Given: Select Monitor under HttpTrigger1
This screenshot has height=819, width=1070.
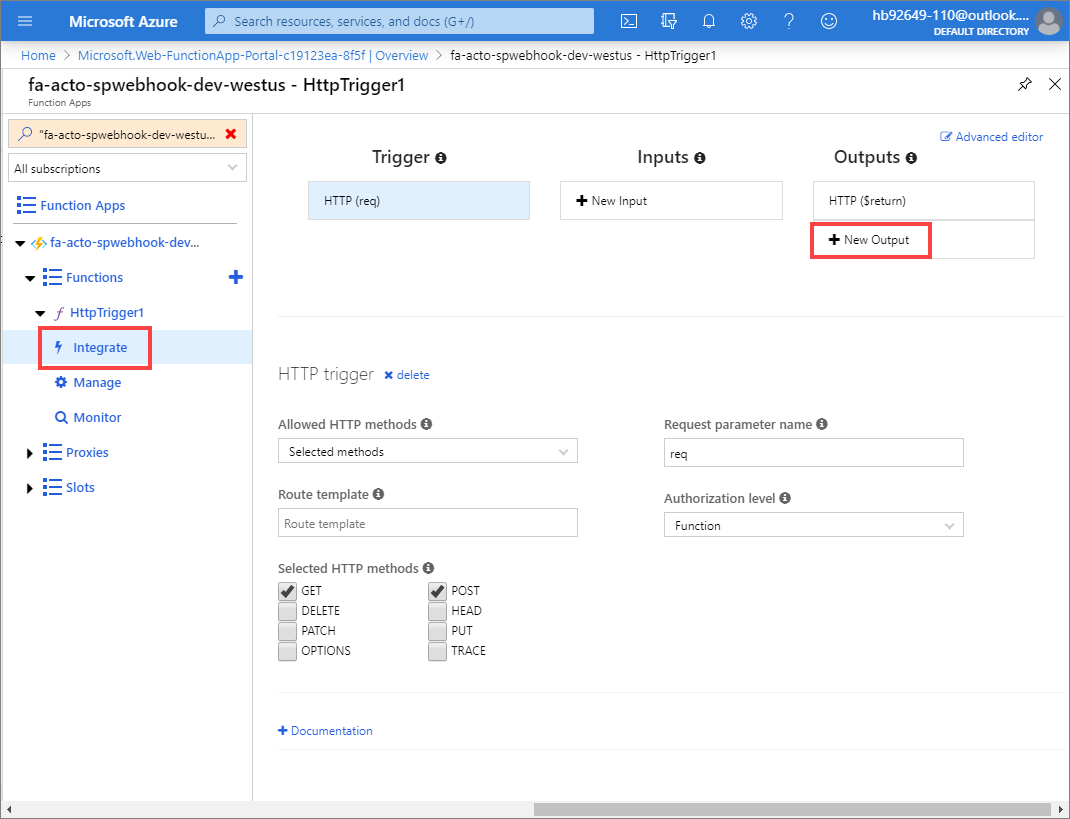Looking at the screenshot, I should (x=97, y=417).
